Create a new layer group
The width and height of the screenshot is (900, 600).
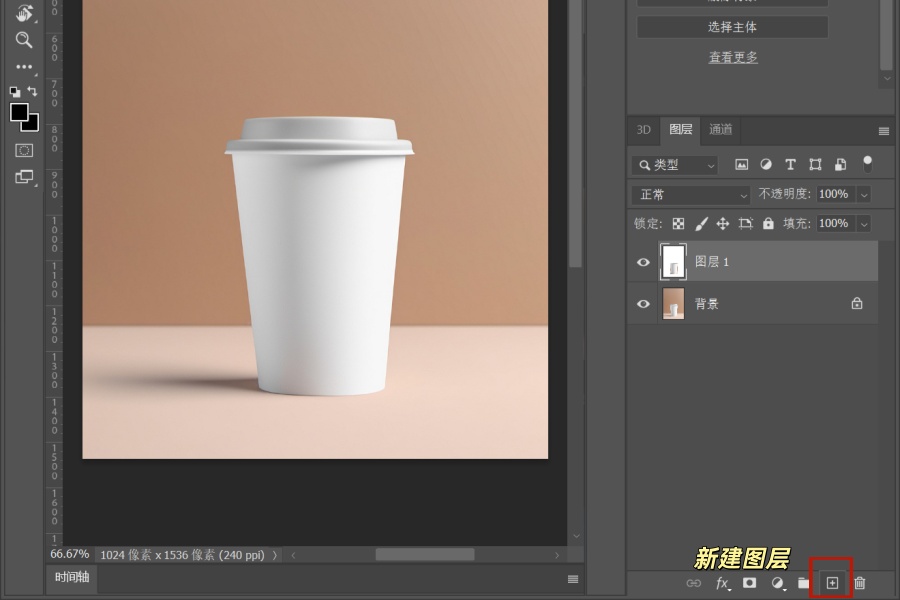tap(804, 583)
